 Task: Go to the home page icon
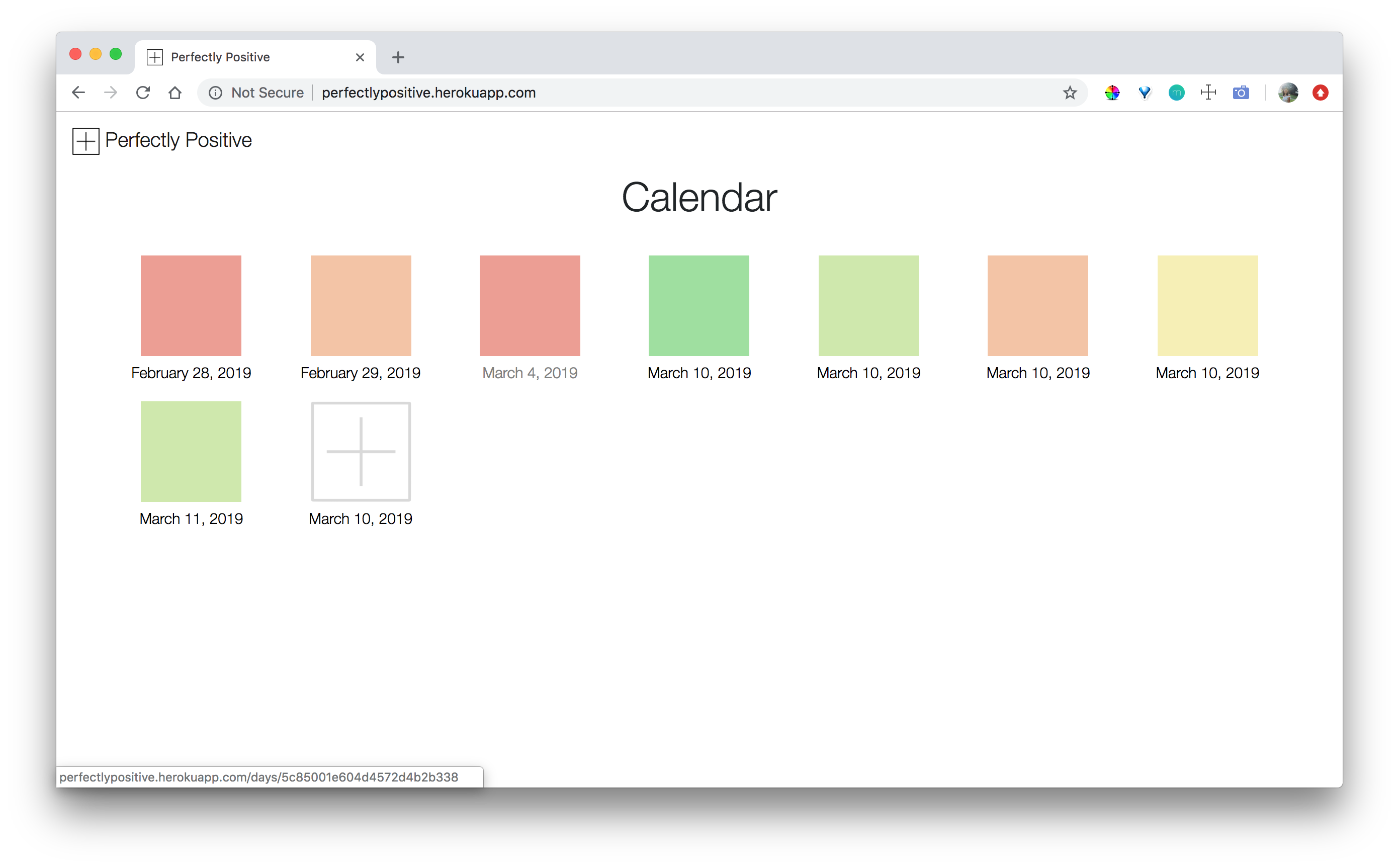[175, 93]
